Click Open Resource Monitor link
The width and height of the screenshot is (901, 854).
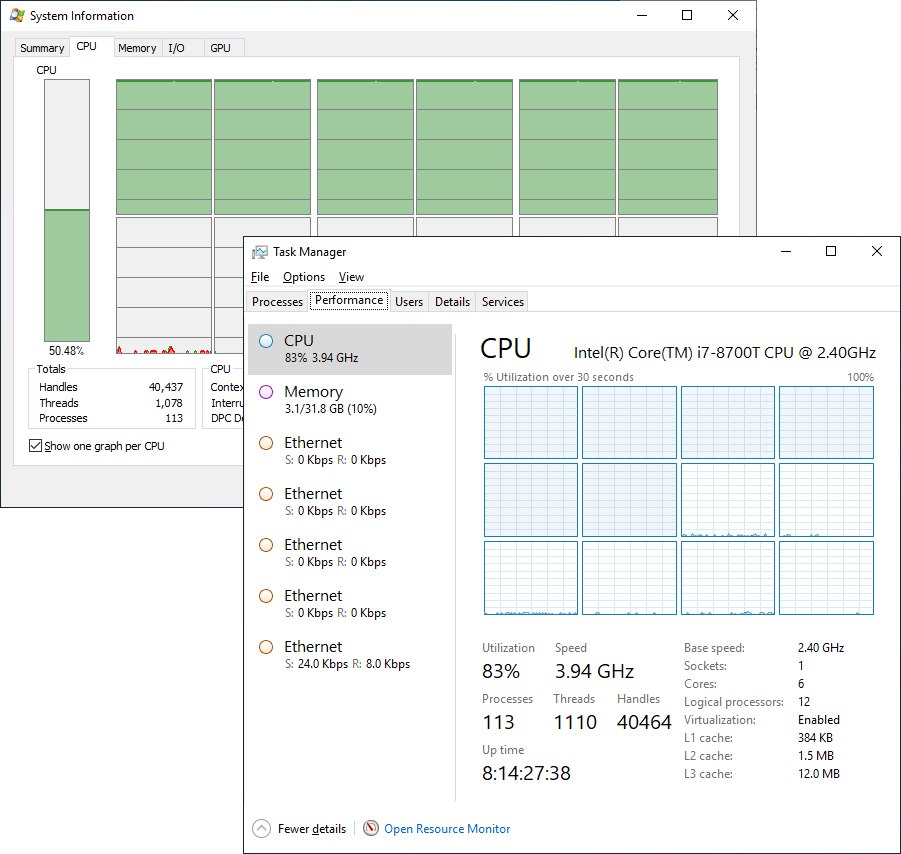click(x=447, y=829)
